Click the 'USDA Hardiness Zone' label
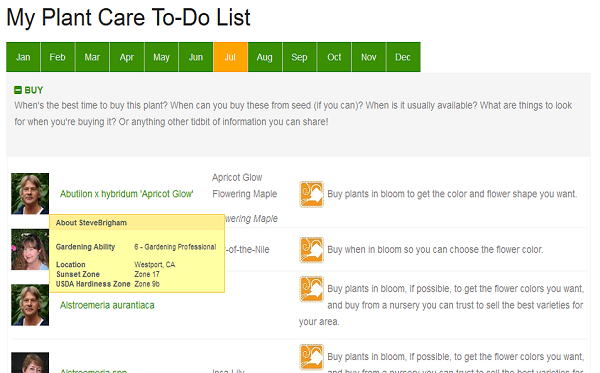The width and height of the screenshot is (600, 373). pos(93,284)
